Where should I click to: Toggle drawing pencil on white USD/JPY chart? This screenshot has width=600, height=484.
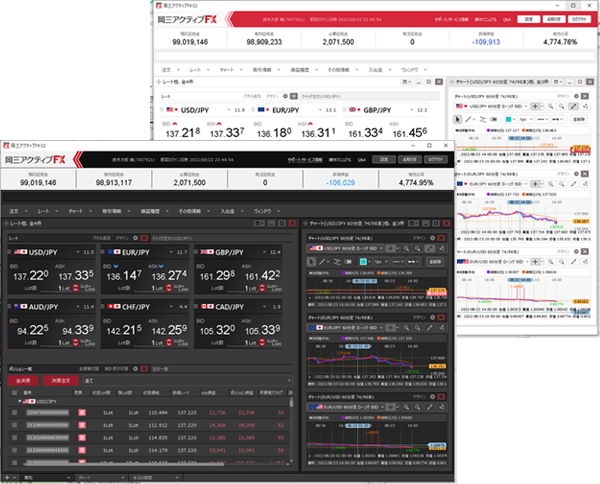tap(573, 106)
